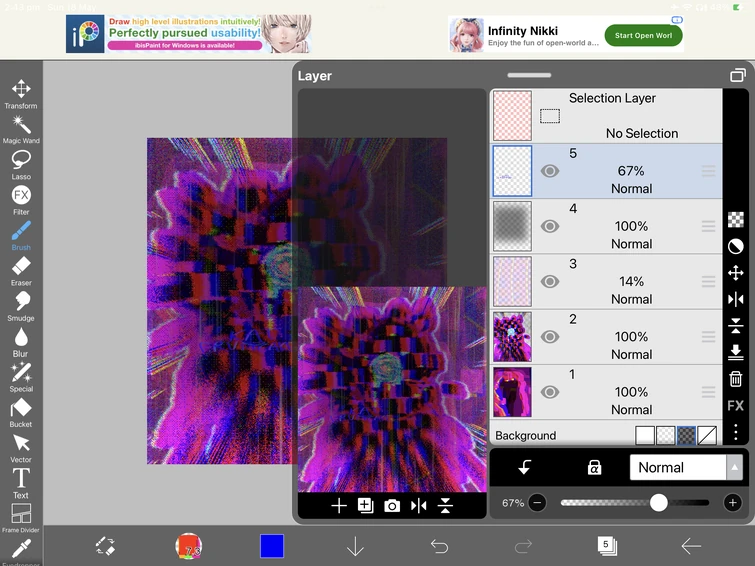The width and height of the screenshot is (755, 566).
Task: Hide layer 5 using eye icon
Action: tap(550, 171)
